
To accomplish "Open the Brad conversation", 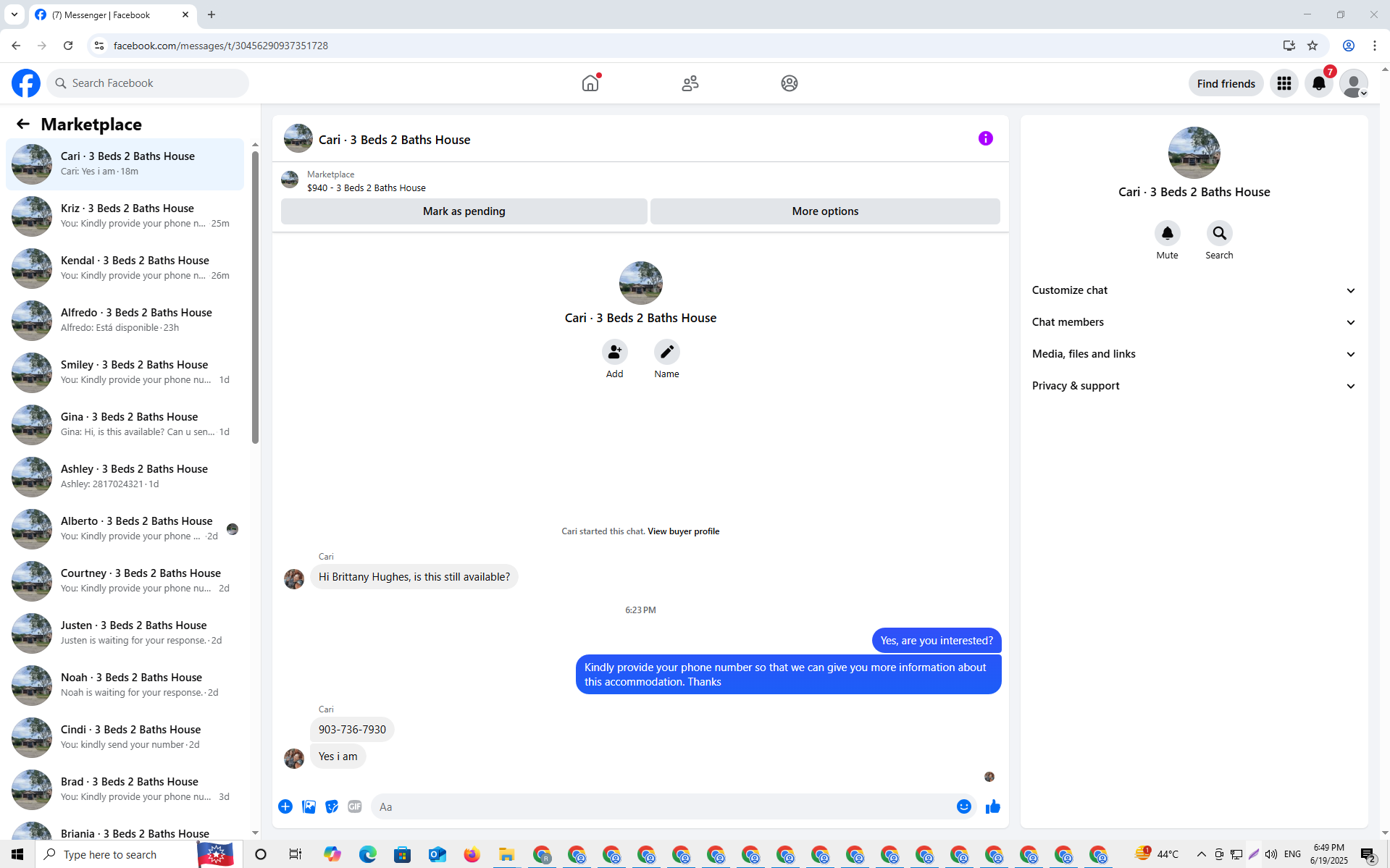I will [x=125, y=789].
